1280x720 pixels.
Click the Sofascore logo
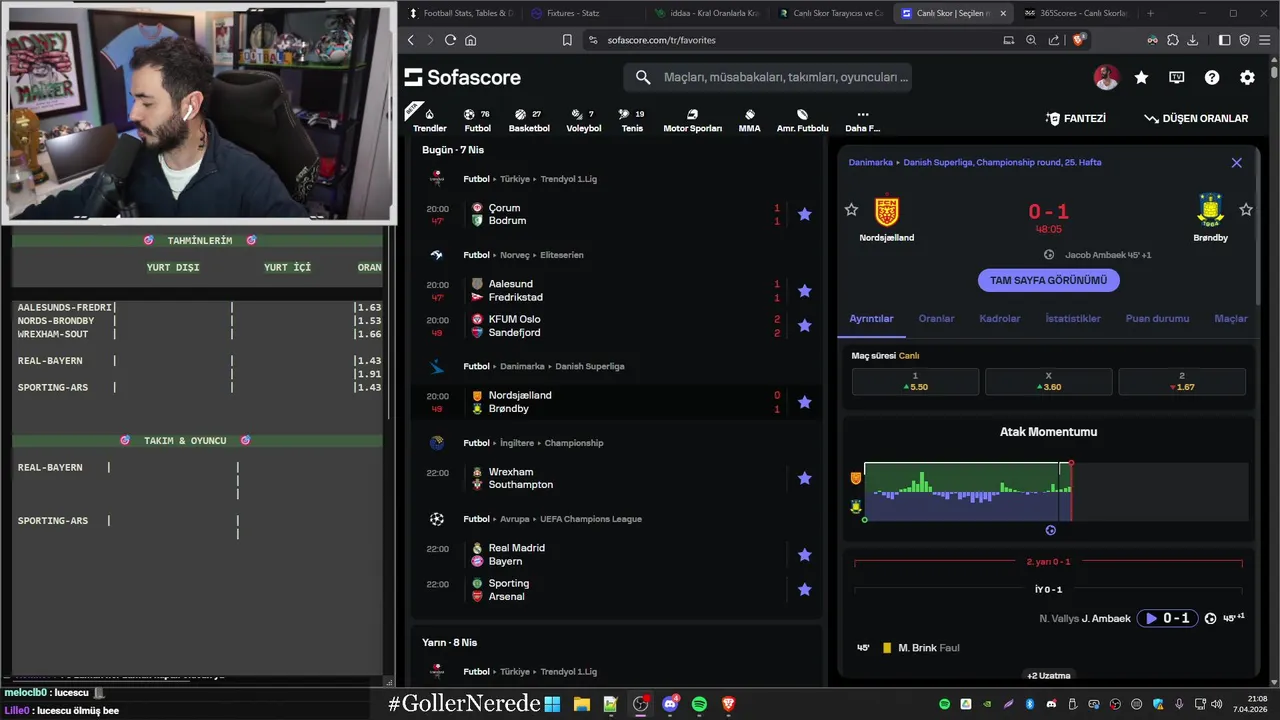click(462, 77)
